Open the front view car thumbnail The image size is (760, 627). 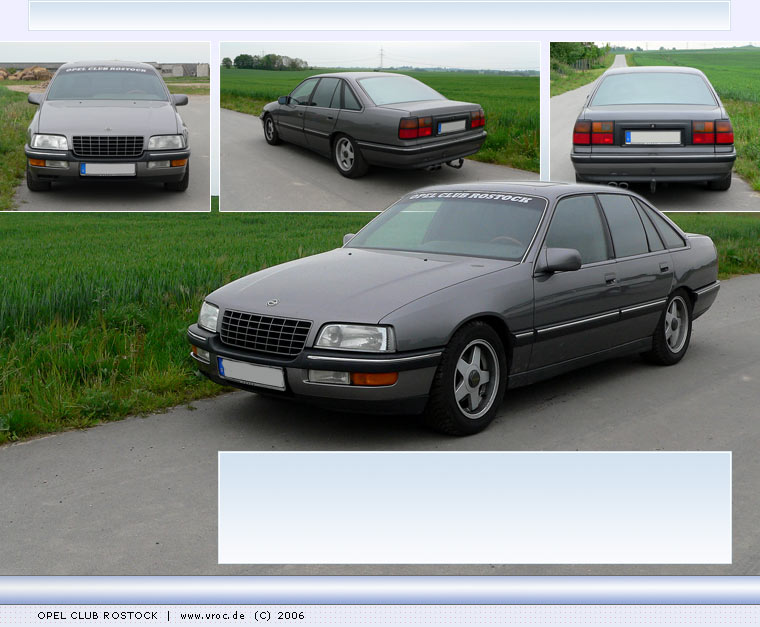pos(105,126)
